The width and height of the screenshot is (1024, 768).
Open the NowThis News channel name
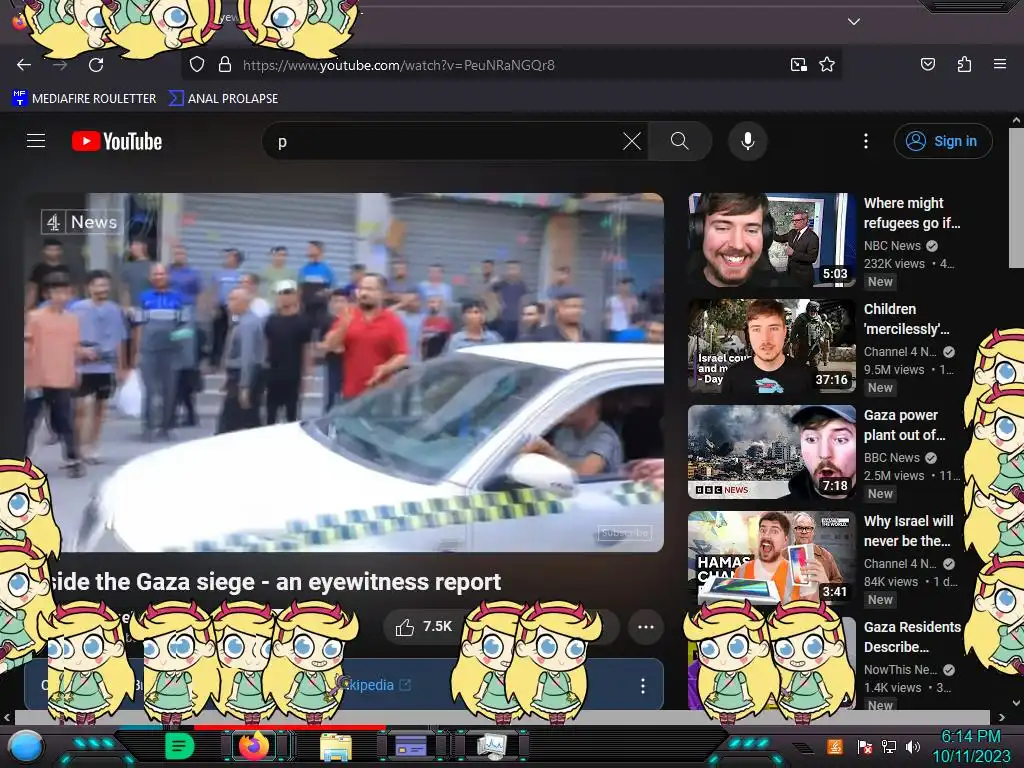click(900, 669)
